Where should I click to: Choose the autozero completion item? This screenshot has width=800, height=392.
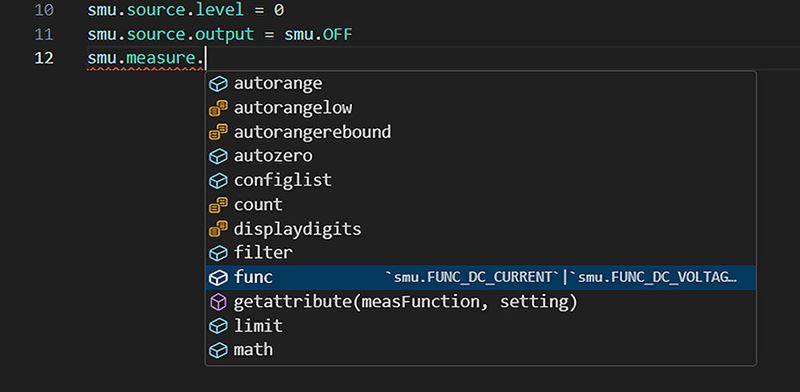(481, 156)
